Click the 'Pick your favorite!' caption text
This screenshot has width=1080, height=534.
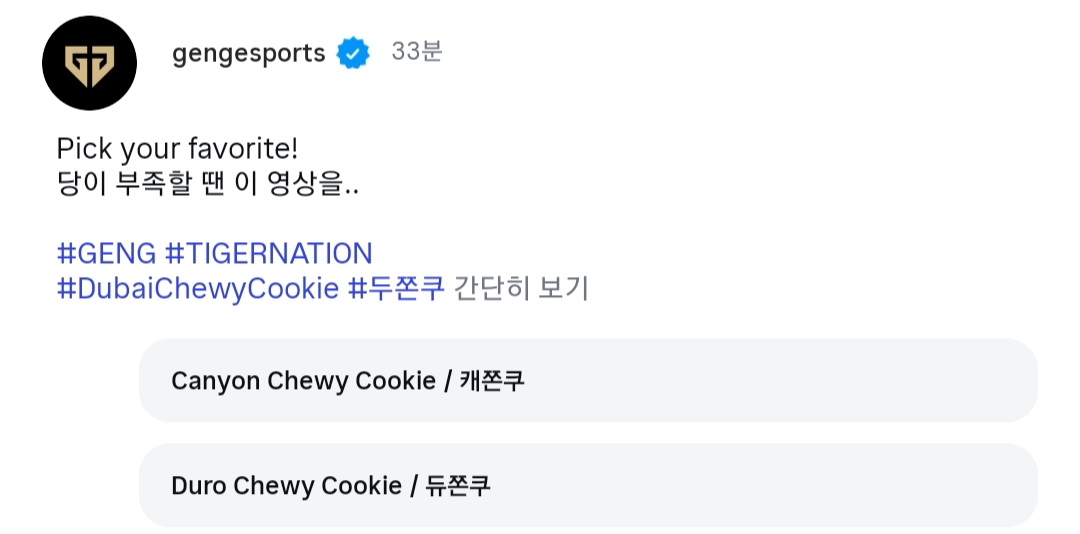click(177, 150)
